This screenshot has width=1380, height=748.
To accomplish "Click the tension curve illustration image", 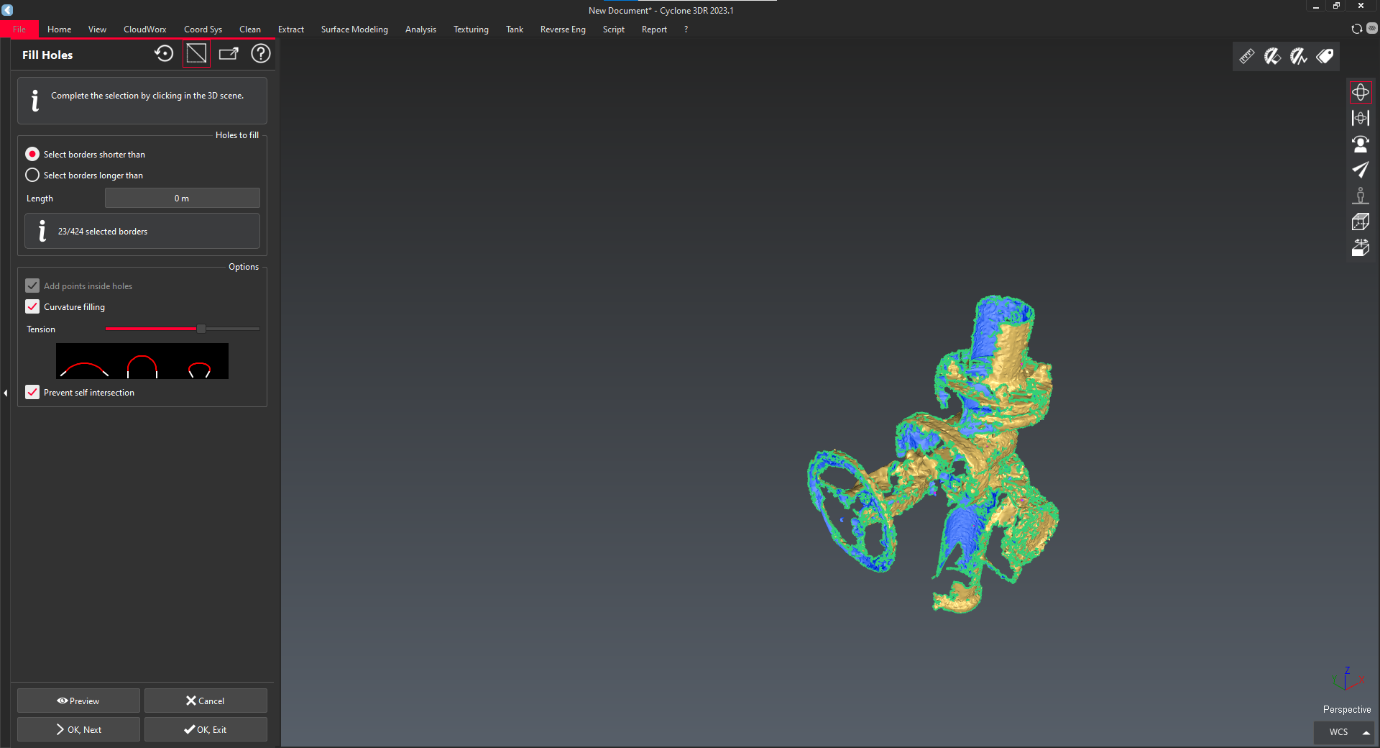I will [x=142, y=361].
